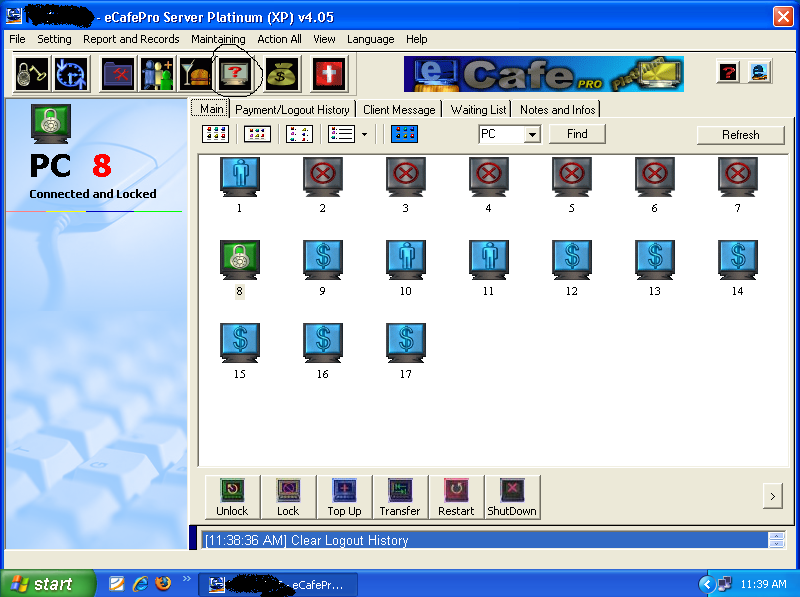Open the View menu
This screenshot has width=800, height=597.
(324, 39)
